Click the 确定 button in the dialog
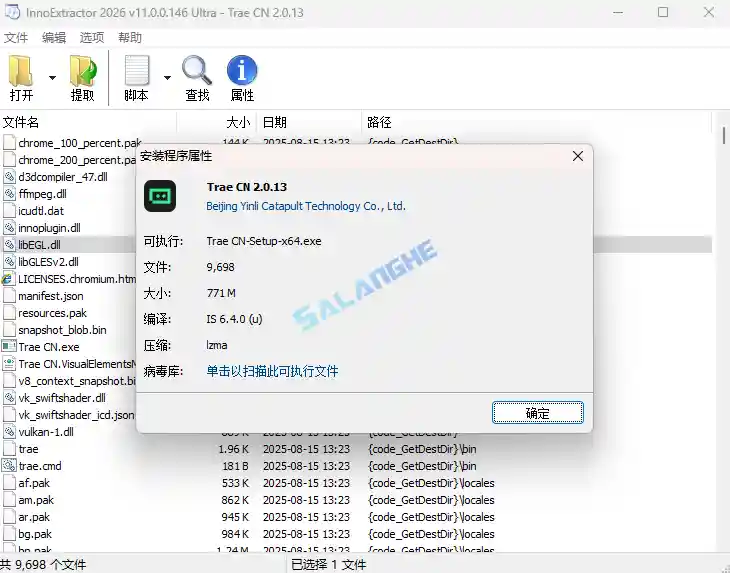 pos(538,413)
